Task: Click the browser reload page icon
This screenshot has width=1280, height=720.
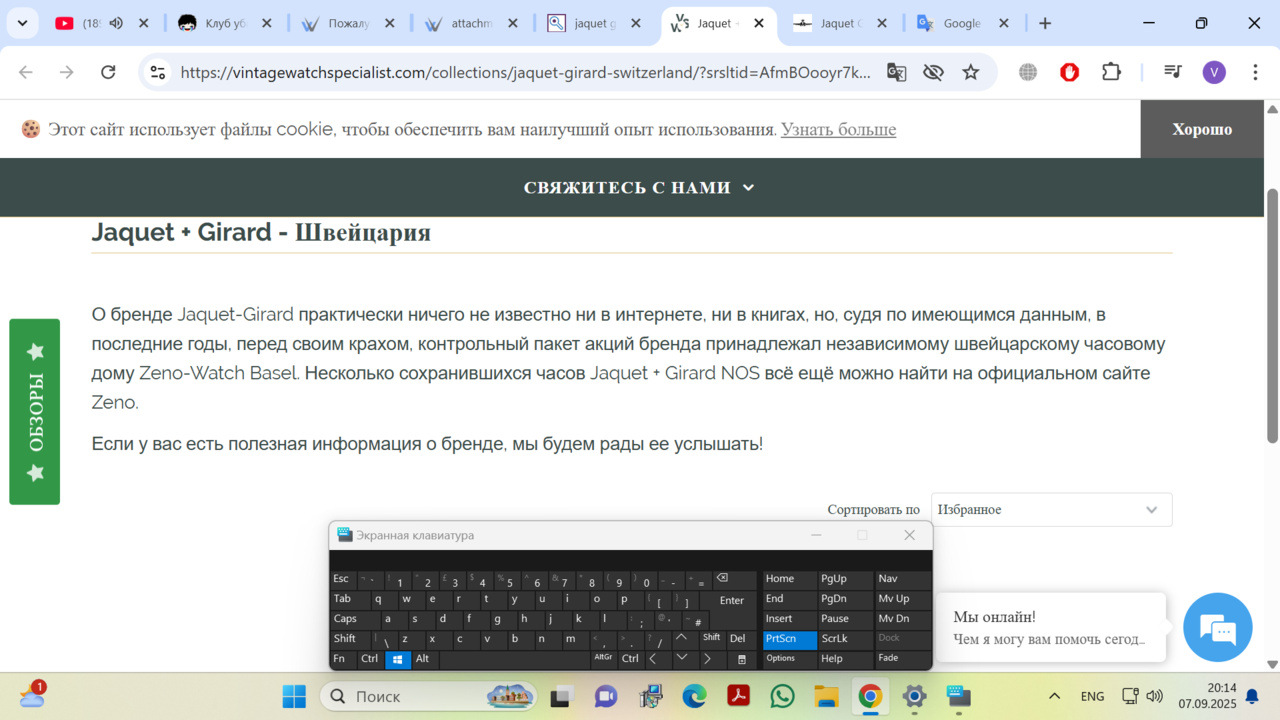Action: [108, 72]
